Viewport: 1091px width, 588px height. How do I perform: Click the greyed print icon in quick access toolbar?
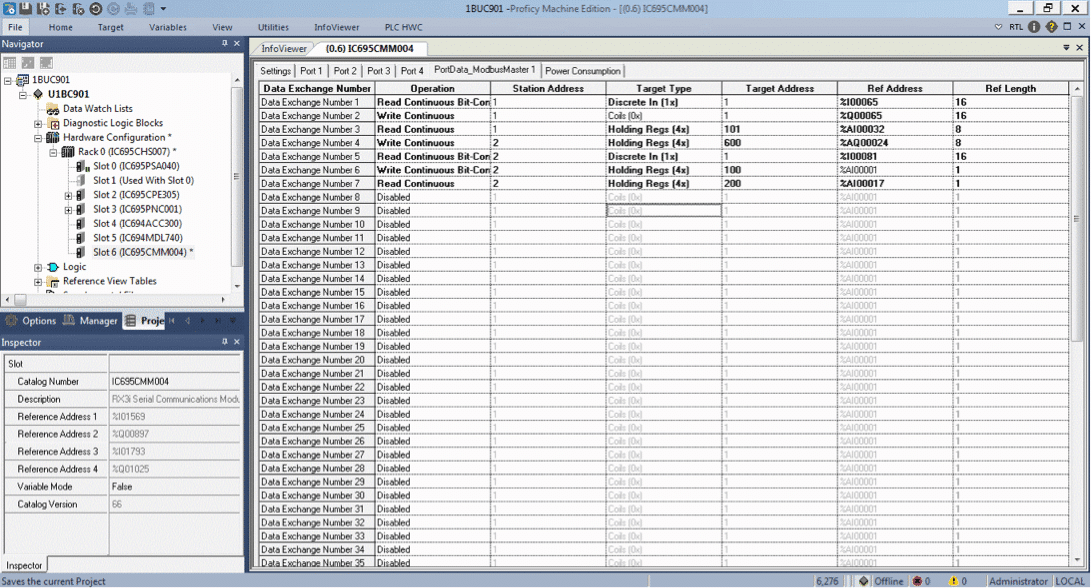tap(131, 8)
